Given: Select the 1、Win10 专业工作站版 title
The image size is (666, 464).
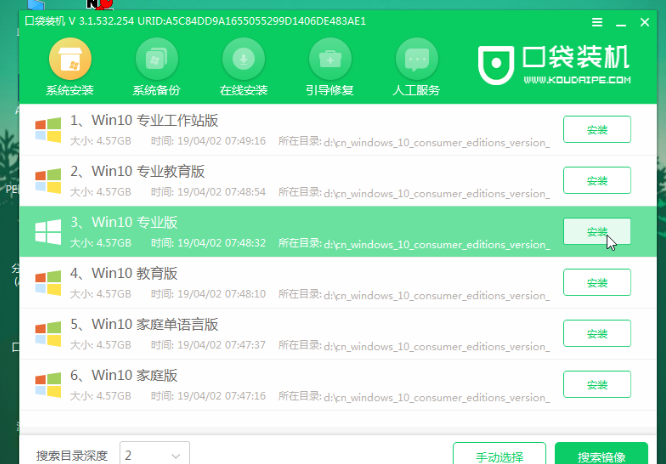Looking at the screenshot, I should [x=144, y=121].
